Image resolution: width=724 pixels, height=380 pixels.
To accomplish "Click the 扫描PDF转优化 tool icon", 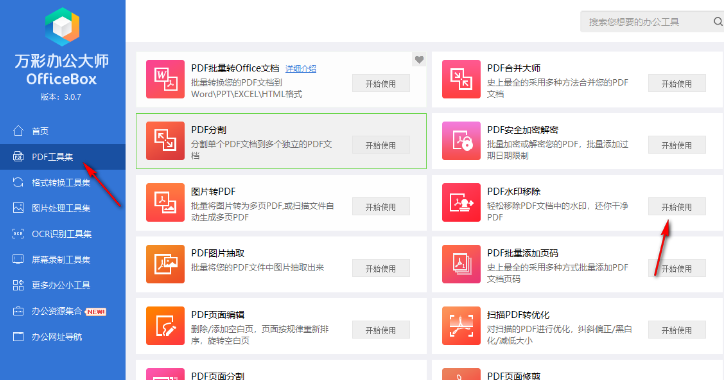I will tap(461, 326).
